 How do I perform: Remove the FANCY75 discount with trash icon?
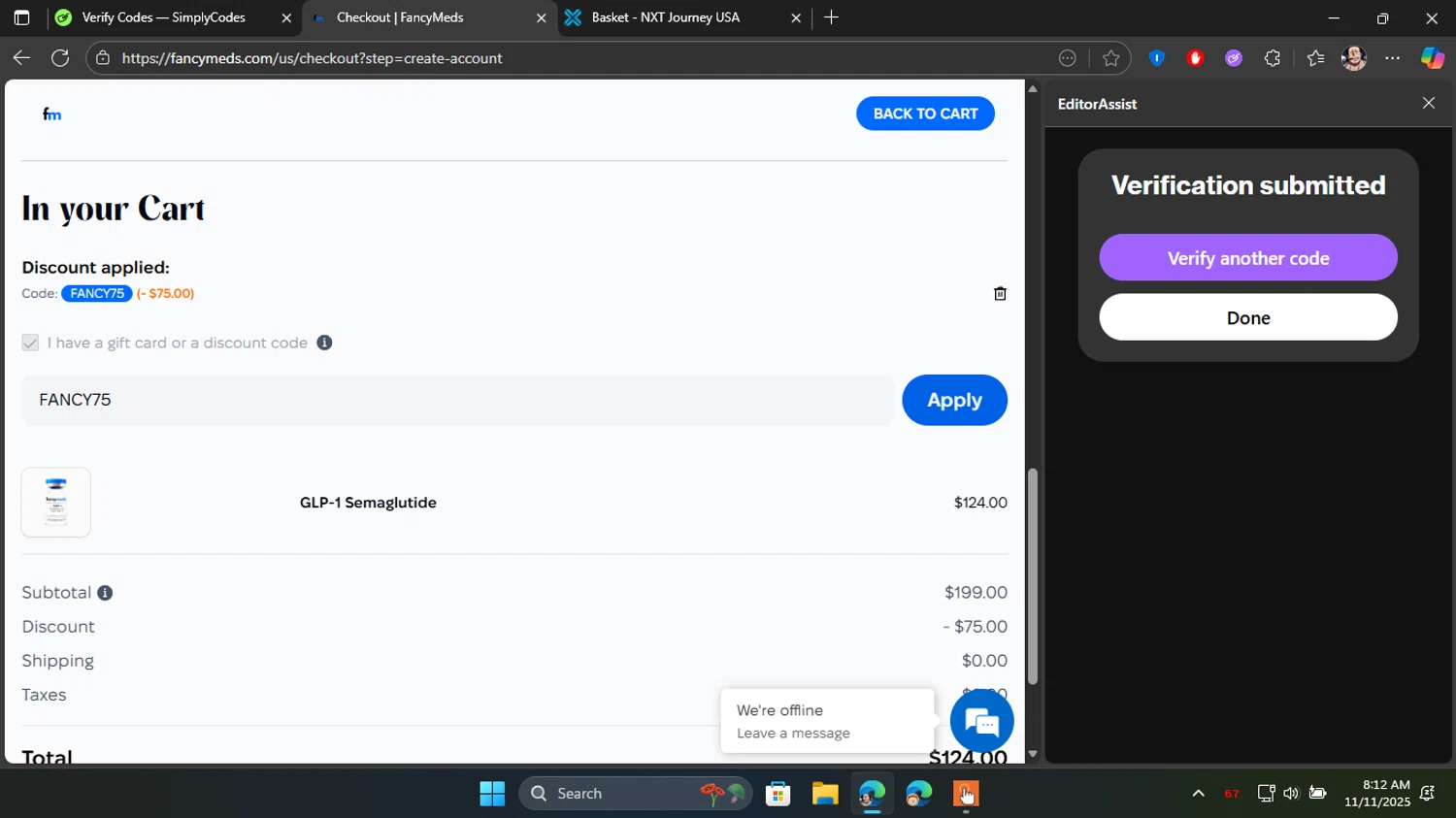(1000, 293)
